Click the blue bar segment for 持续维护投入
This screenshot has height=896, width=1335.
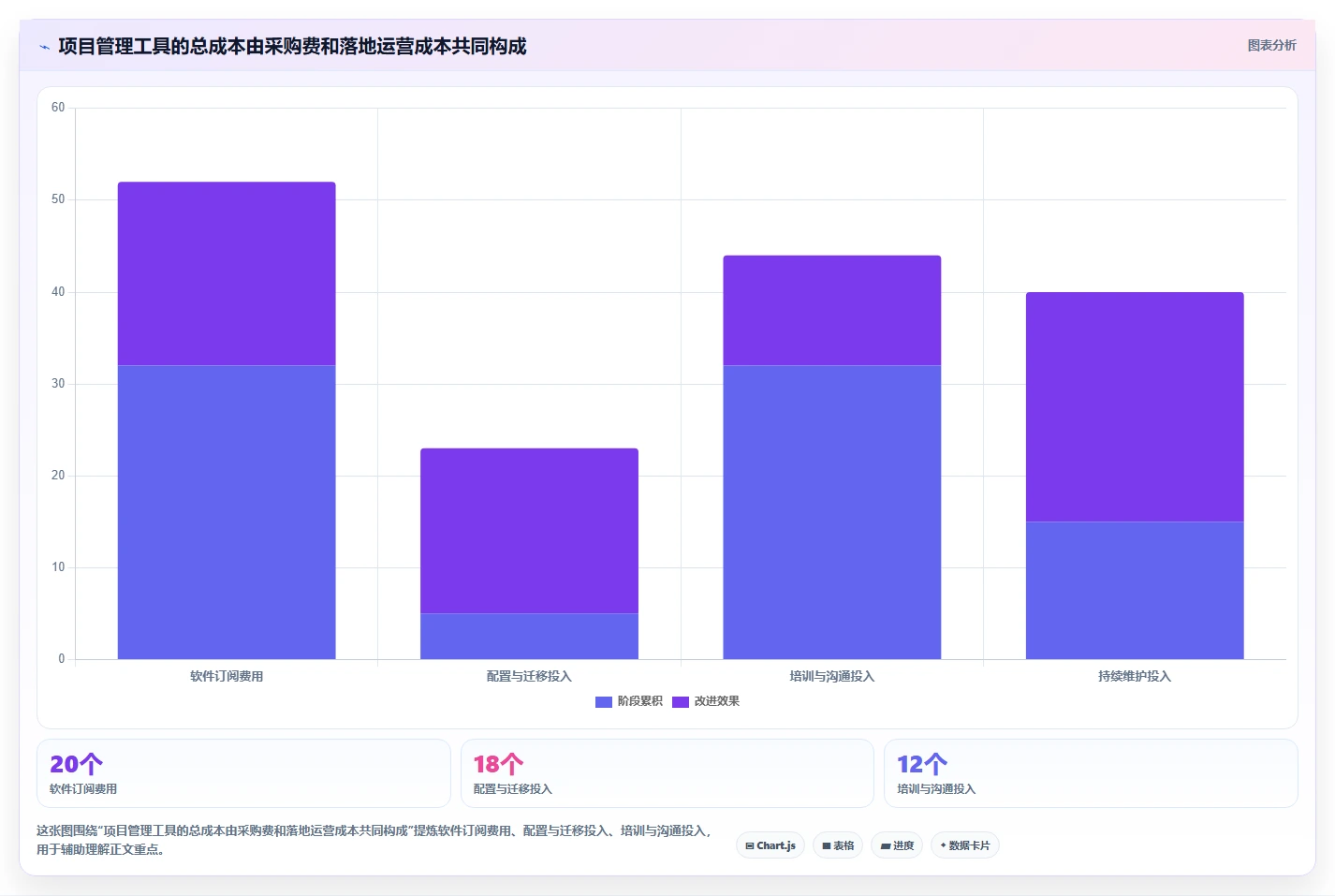coord(1135,591)
